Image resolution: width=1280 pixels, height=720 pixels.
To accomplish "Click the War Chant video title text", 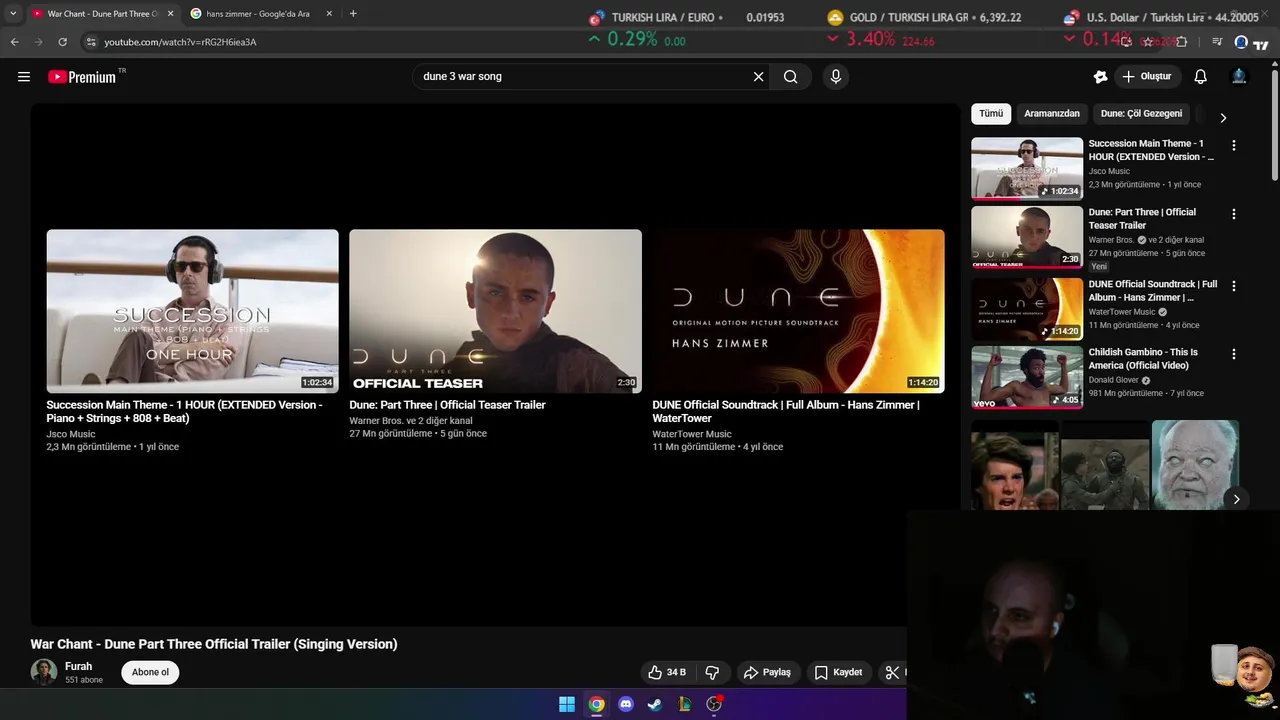I will (x=214, y=644).
